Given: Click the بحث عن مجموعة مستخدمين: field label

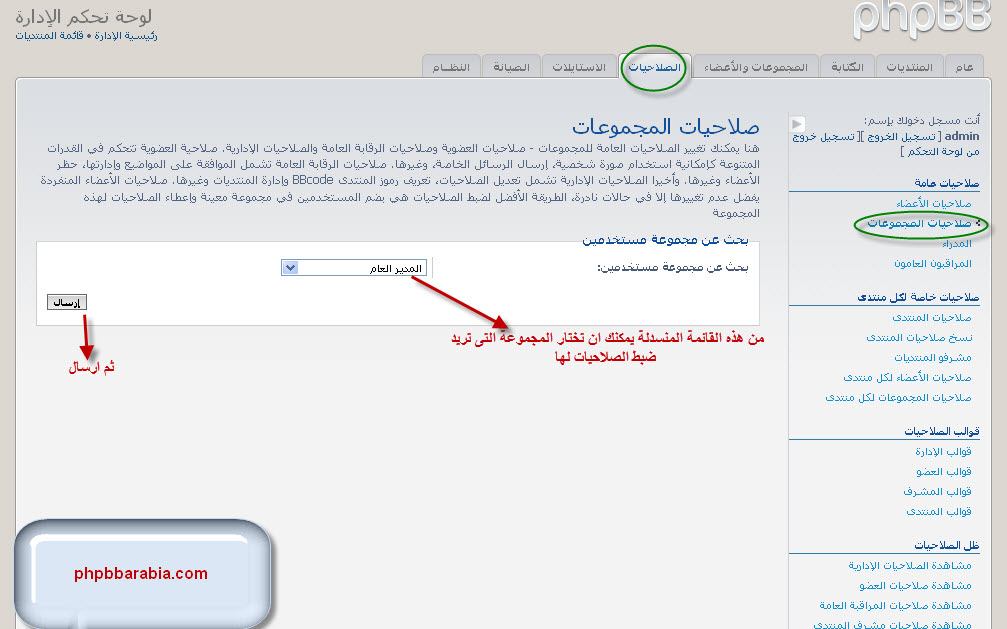Looking at the screenshot, I should pyautogui.click(x=673, y=267).
